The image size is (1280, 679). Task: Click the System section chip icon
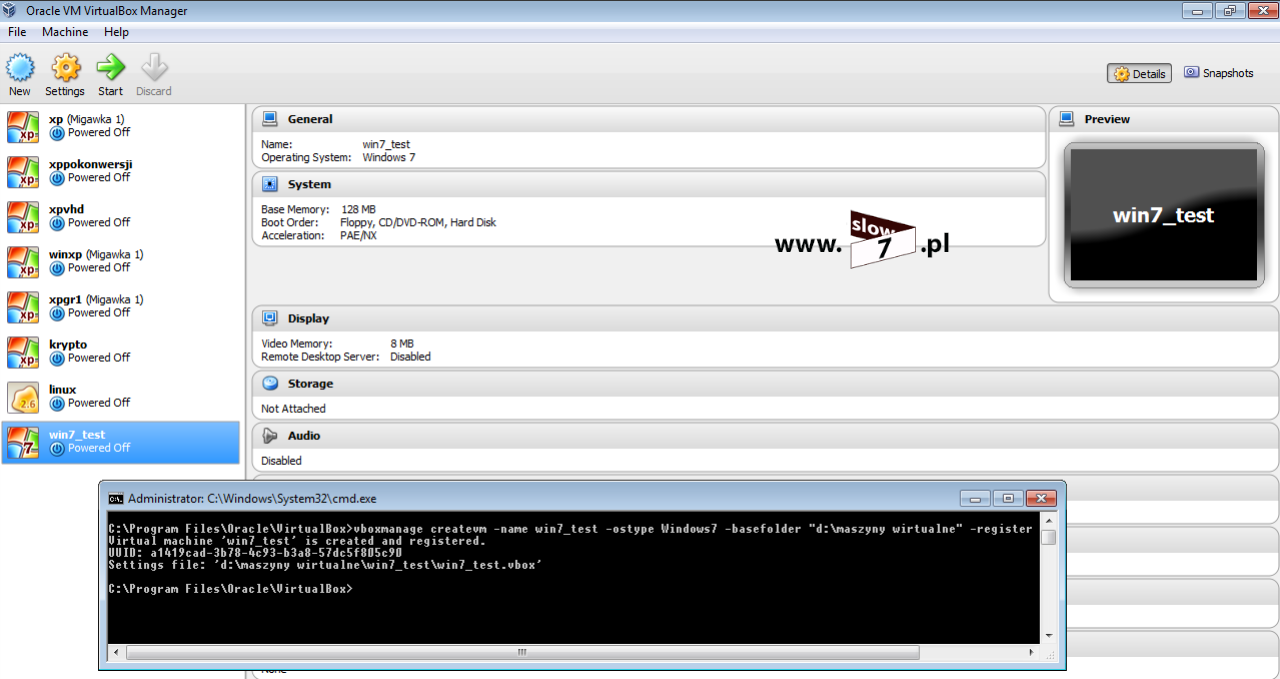coord(269,184)
